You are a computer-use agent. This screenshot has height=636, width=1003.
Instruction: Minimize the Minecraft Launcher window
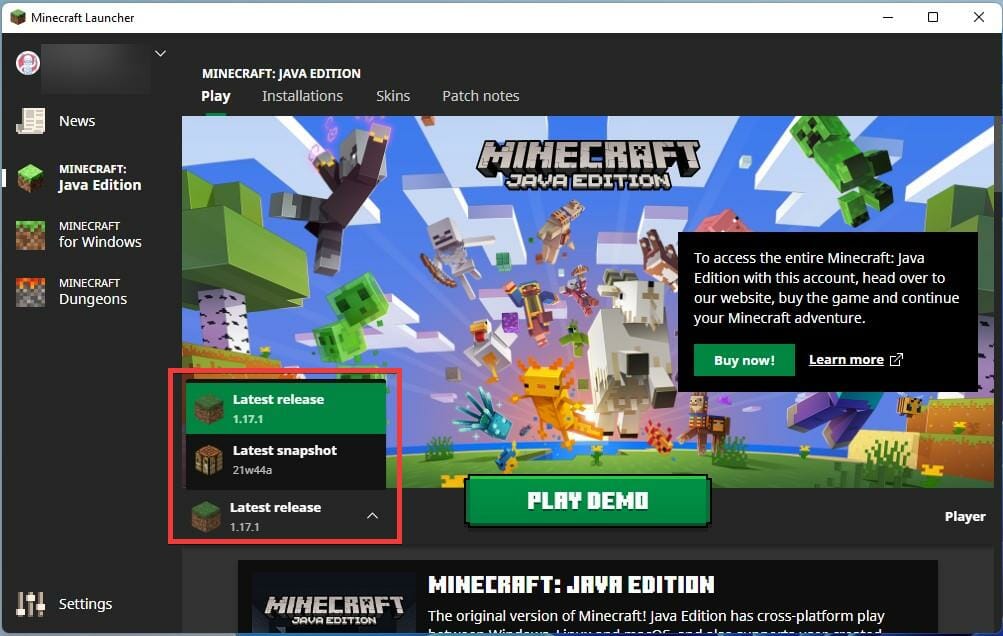[x=888, y=17]
